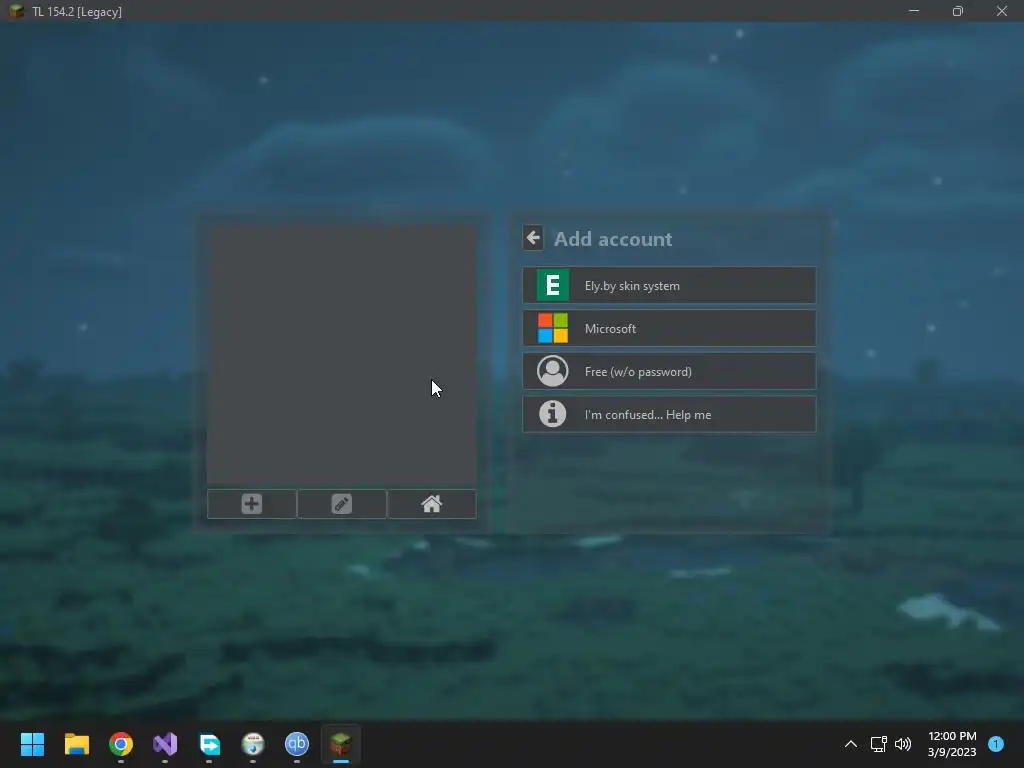
Task: Open the network status tray icon
Action: (878, 744)
